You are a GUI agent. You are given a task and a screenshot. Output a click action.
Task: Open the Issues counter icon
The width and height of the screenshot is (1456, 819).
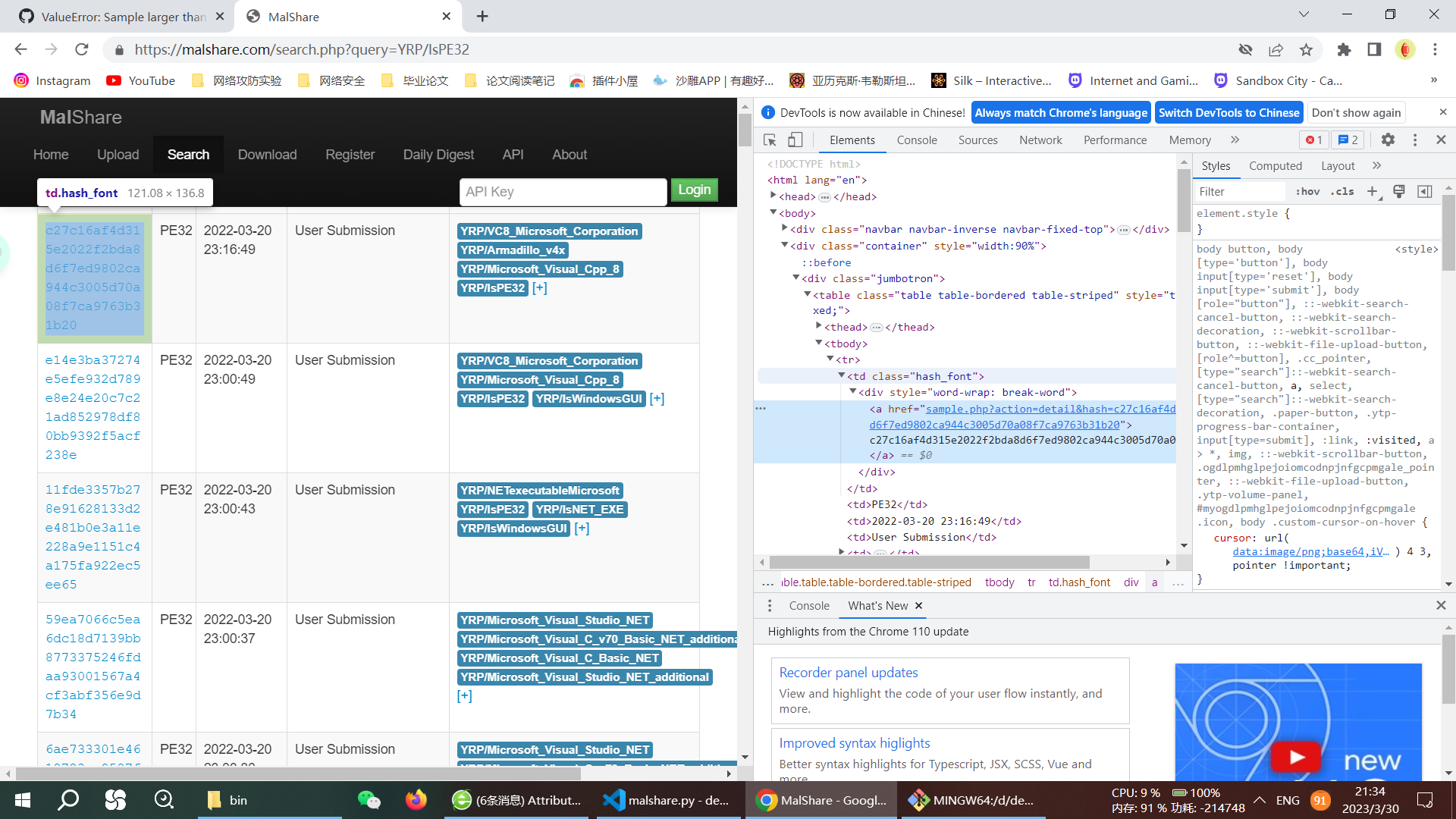[1348, 140]
